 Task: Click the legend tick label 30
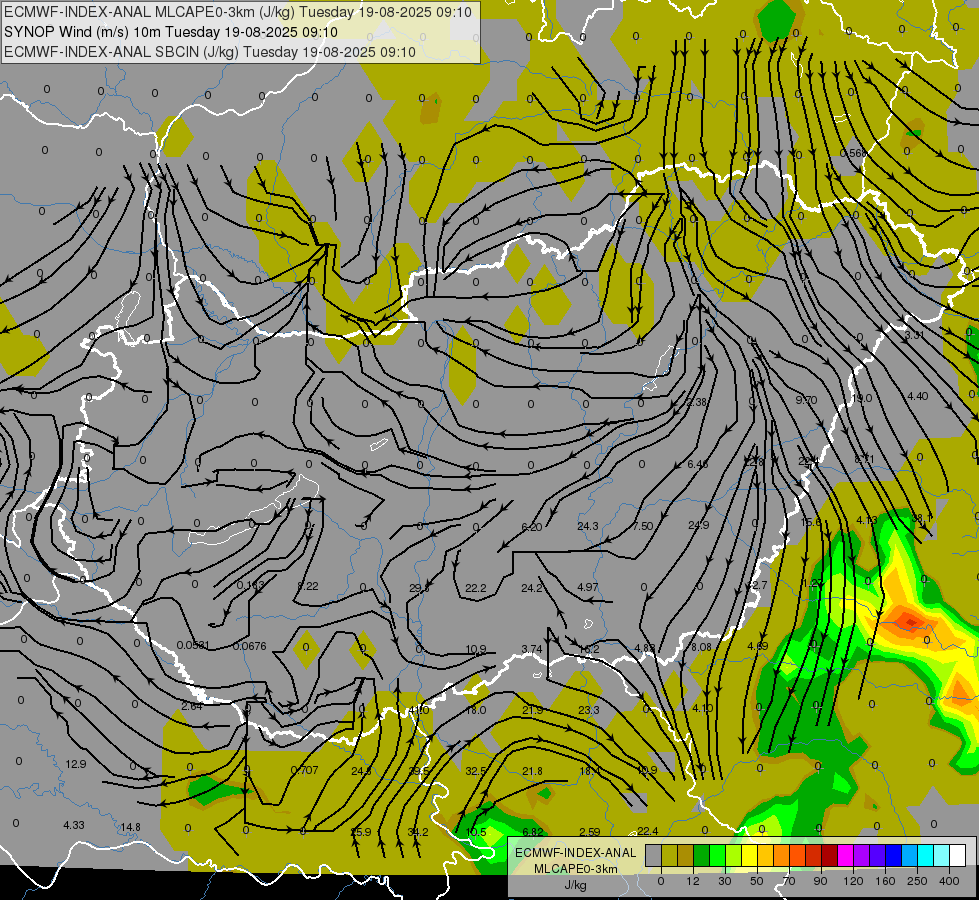[x=724, y=881]
